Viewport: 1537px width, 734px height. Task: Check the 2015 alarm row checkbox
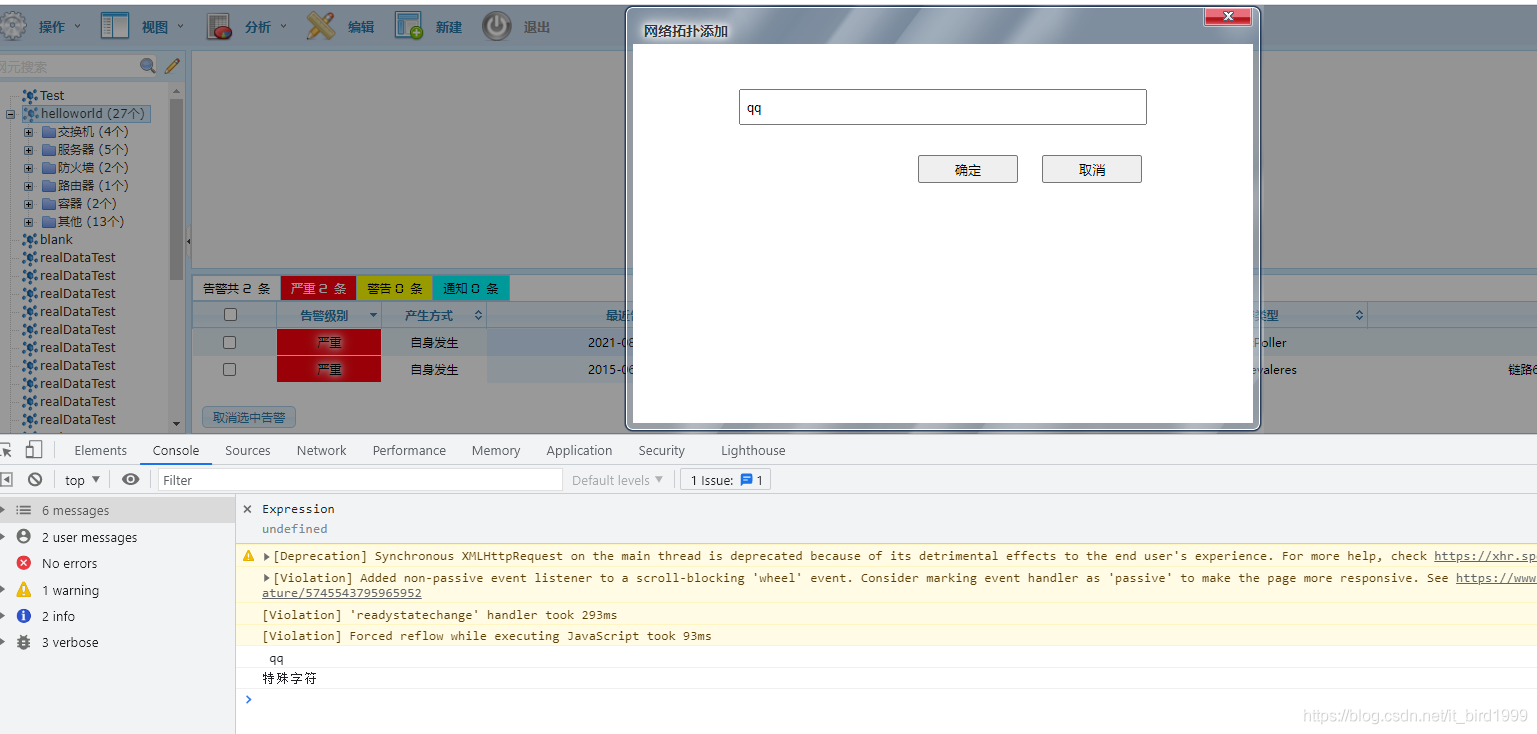pyautogui.click(x=229, y=369)
